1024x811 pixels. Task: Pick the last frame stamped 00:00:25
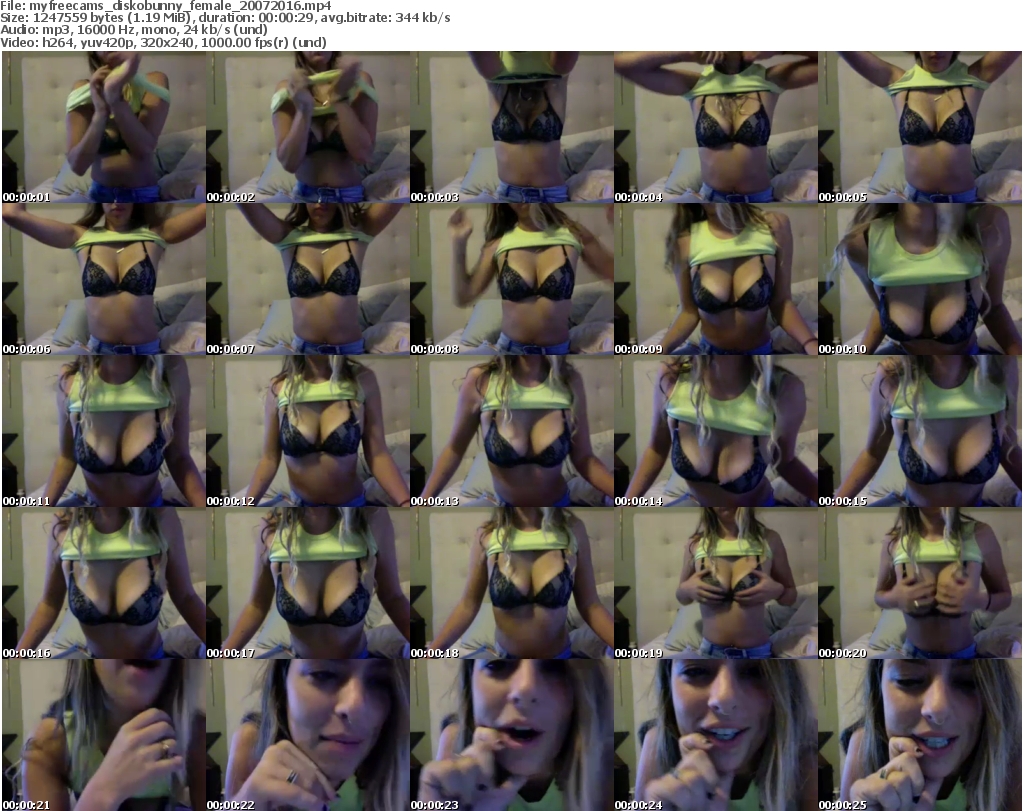pyautogui.click(x=920, y=735)
